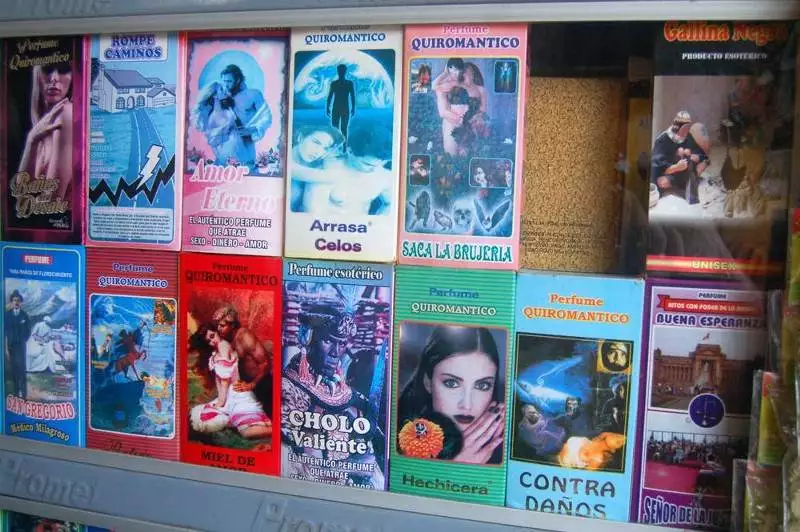Click the UNISEX label under Gallina Negra
Screen dimensions: 800x532
coord(713,265)
